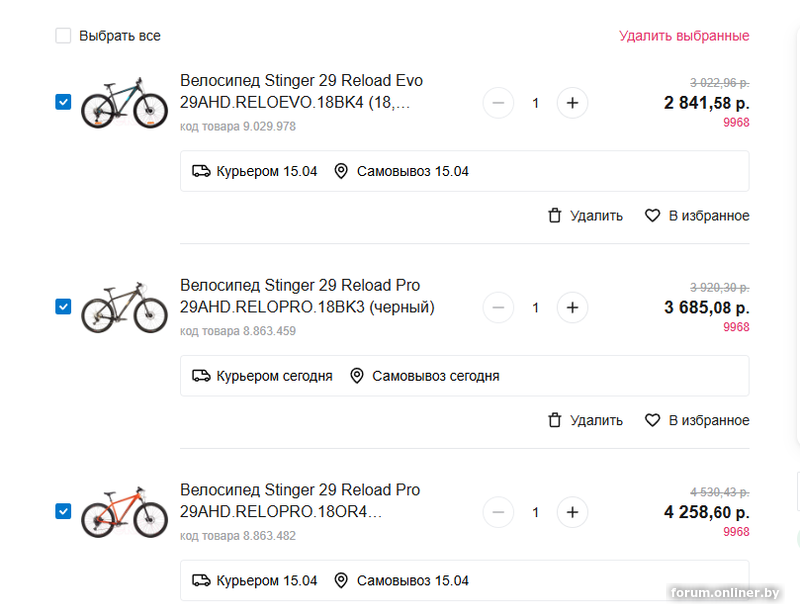Image resolution: width=800 pixels, height=614 pixels.
Task: Click trash icon to delete Reload Evo
Action: 555,215
